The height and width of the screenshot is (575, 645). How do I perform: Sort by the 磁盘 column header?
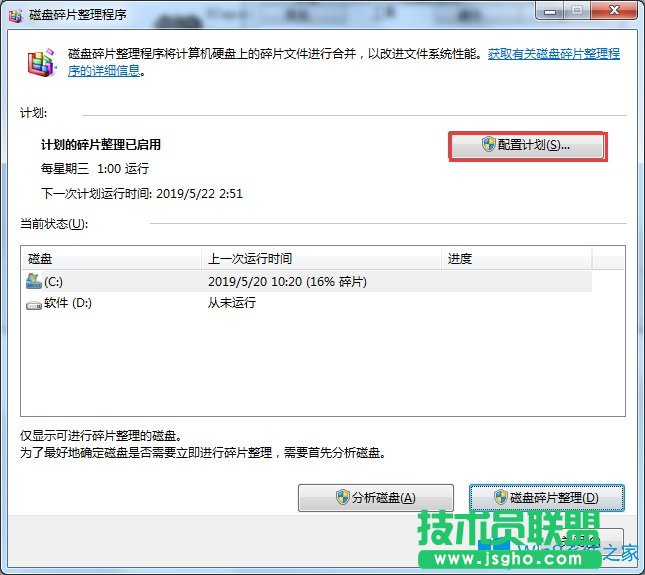coord(111,258)
